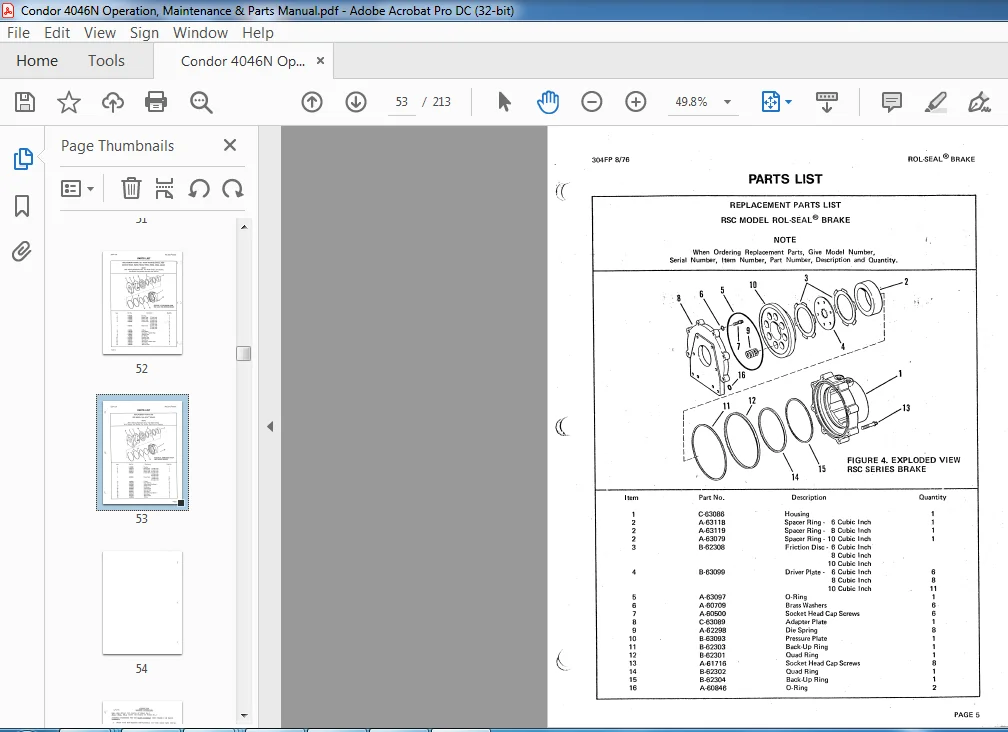Click the scrolling mode download-style icon
This screenshot has width=1008, height=732.
coord(827,102)
